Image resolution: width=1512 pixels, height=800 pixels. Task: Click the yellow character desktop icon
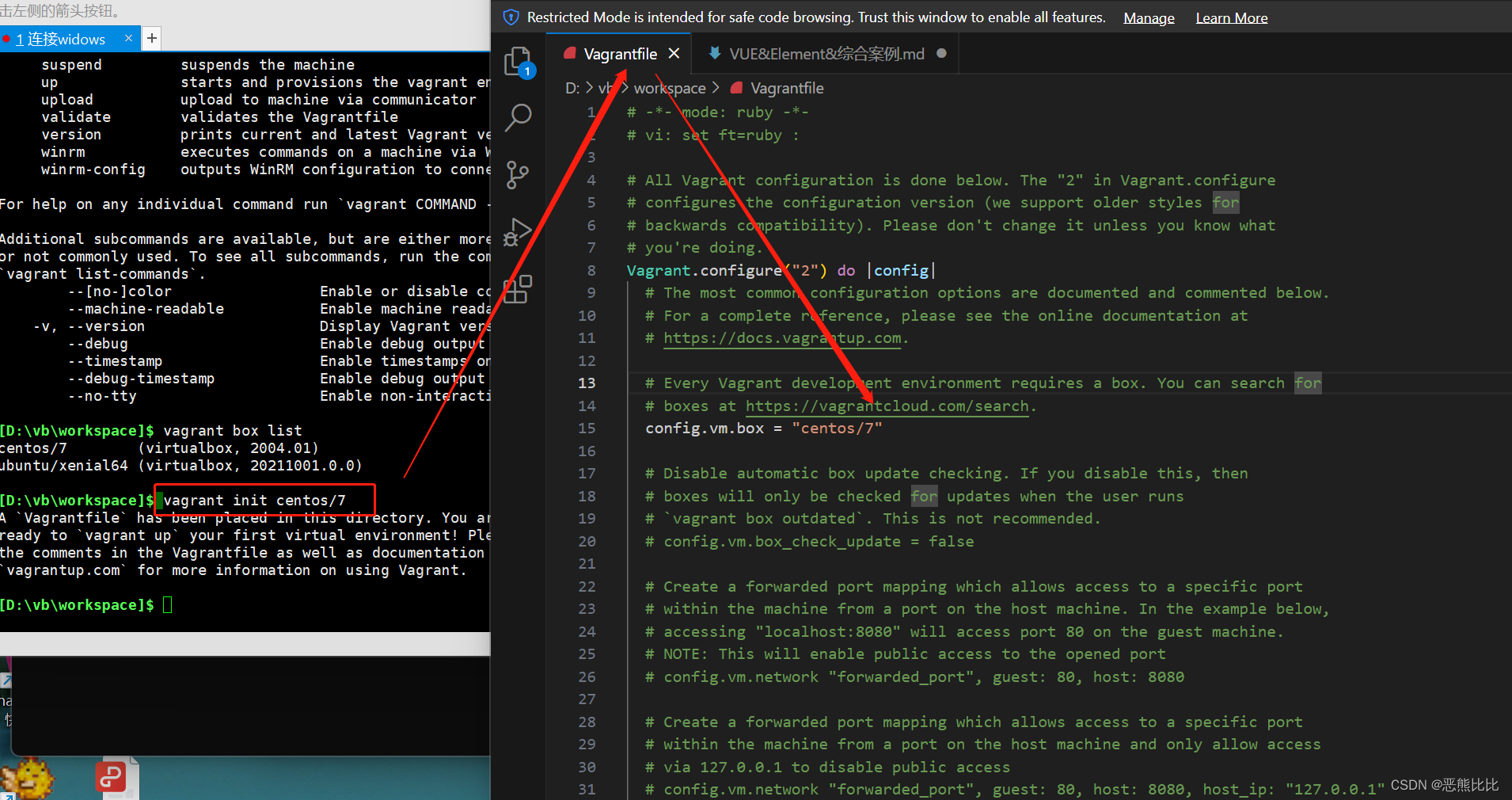28,777
